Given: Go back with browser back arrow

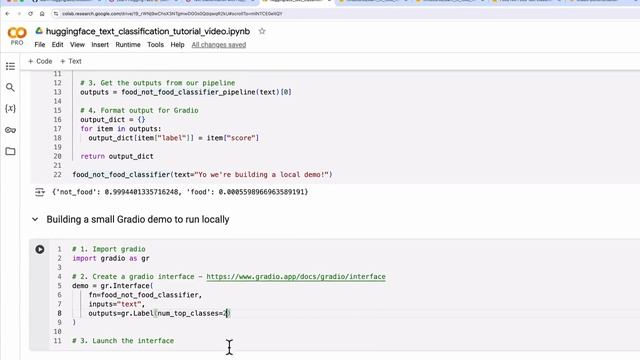Looking at the screenshot, I should tap(7, 13).
